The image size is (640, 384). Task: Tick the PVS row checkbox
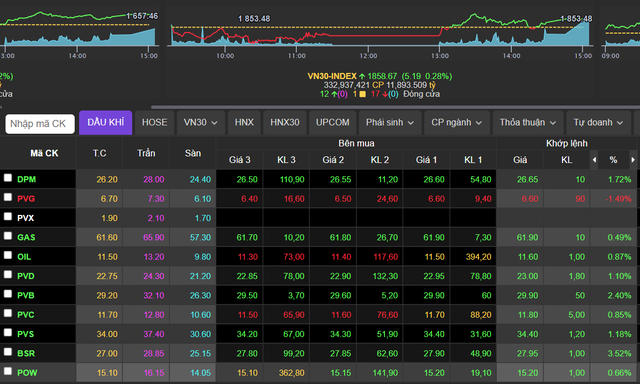(x=8, y=333)
